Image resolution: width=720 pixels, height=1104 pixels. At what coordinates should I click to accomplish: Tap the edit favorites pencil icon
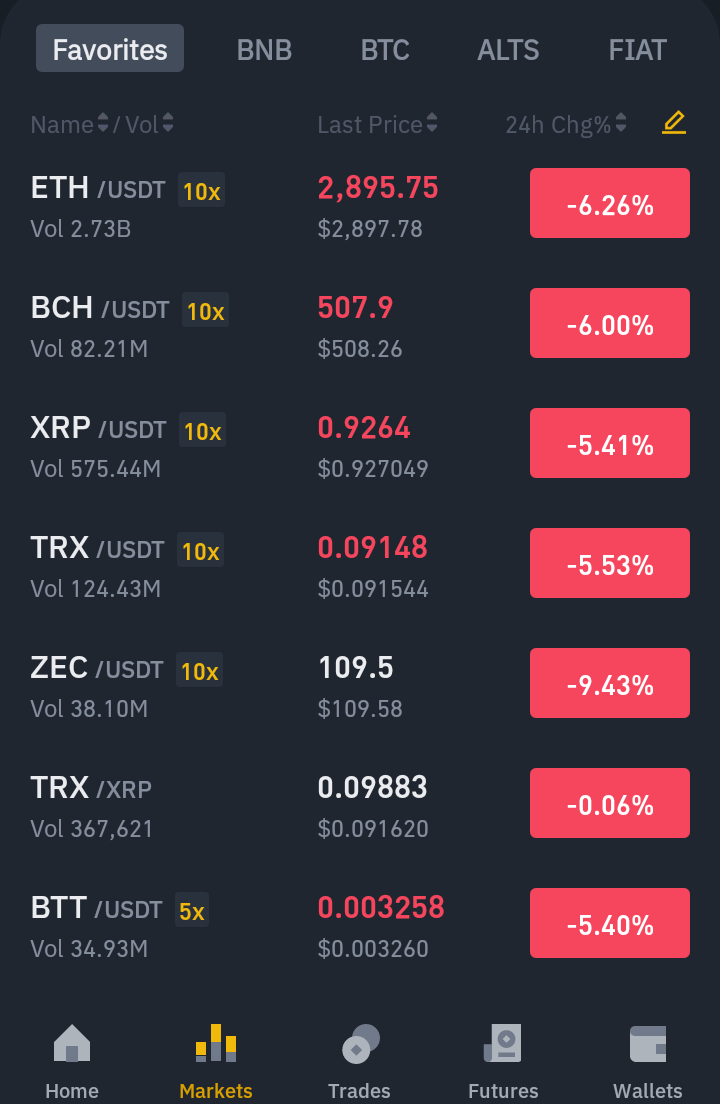[674, 123]
